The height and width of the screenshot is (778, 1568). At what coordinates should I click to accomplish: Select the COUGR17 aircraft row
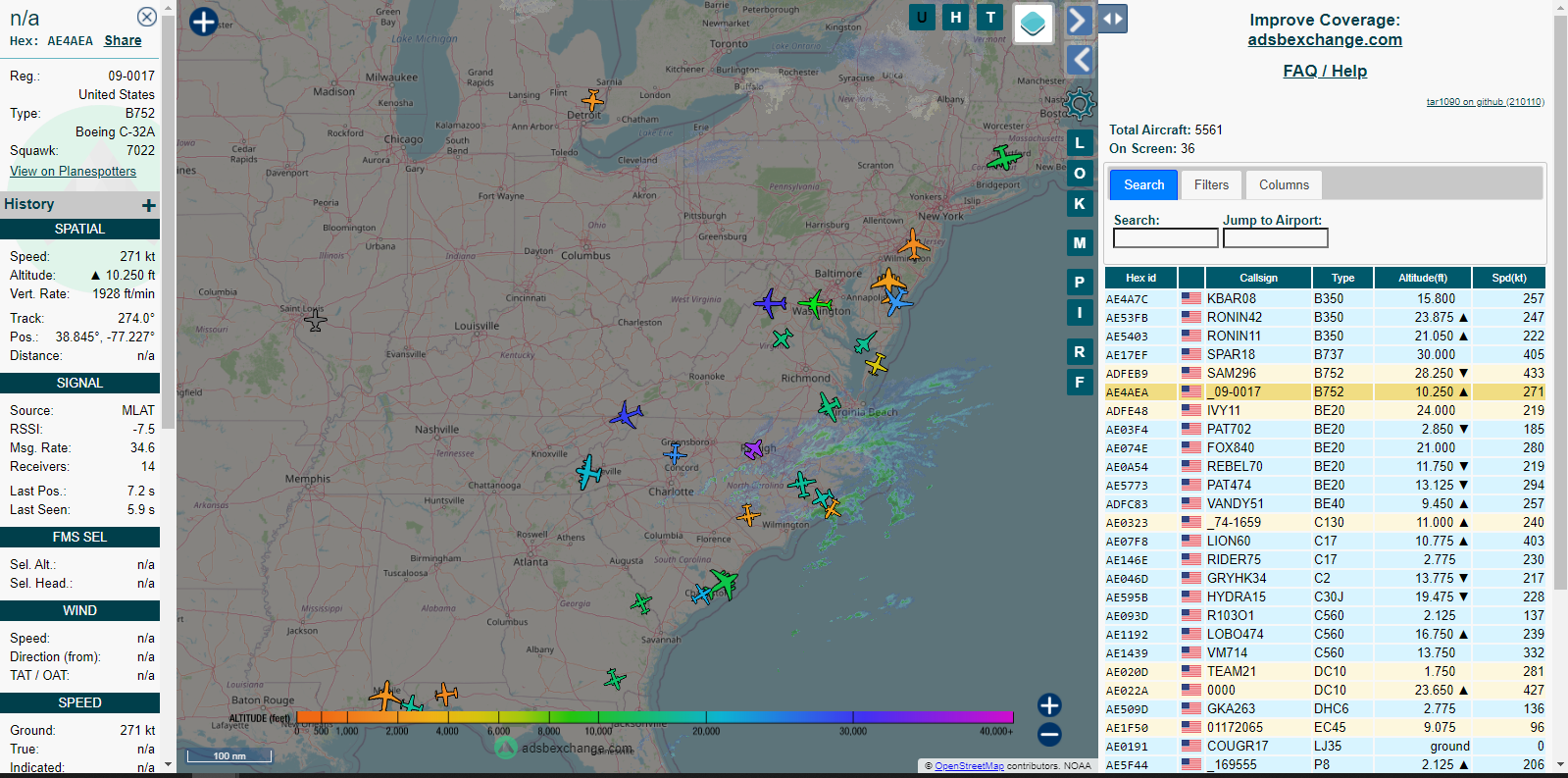[x=1325, y=746]
